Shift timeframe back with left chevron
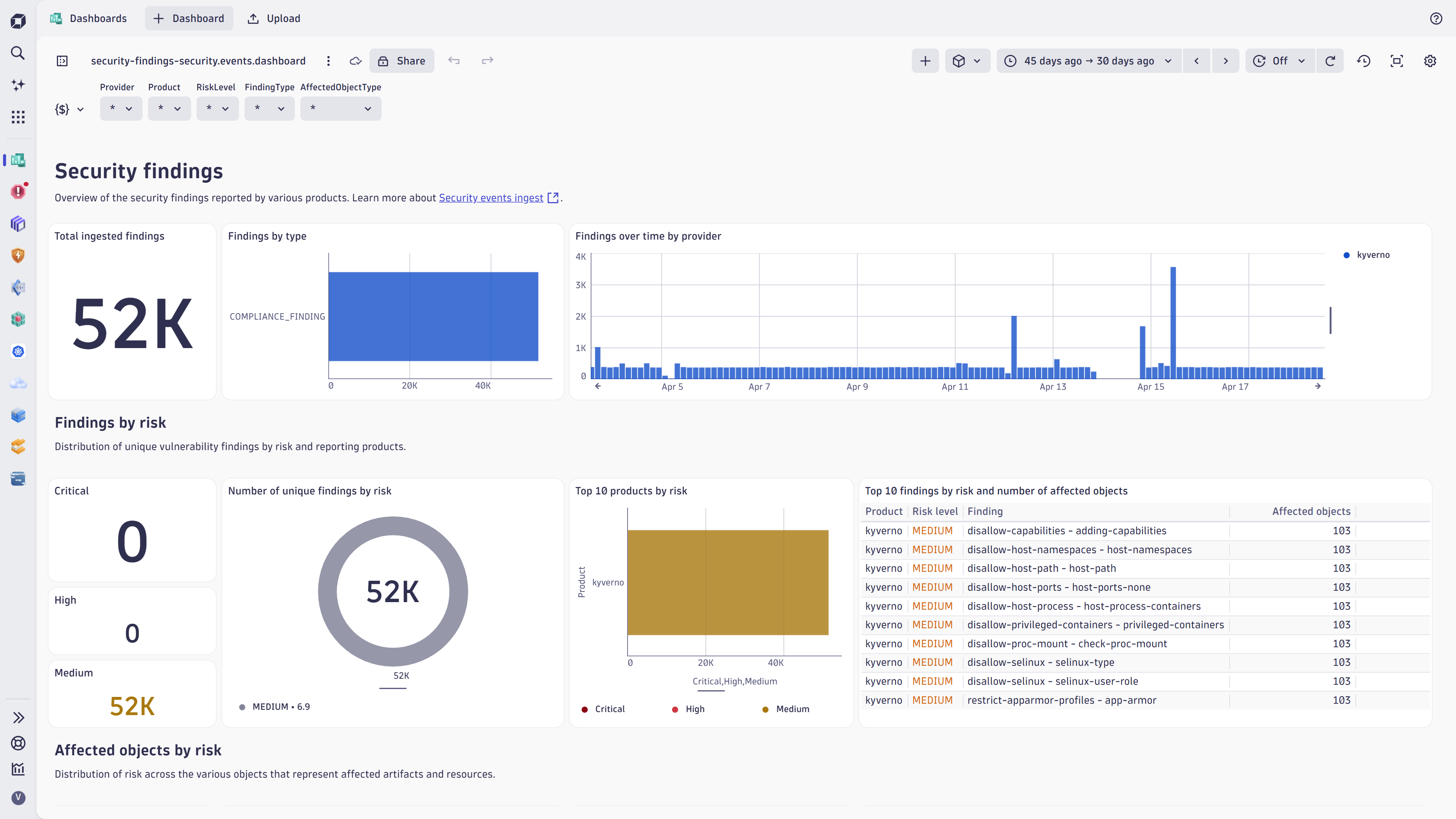The image size is (1456, 819). (1197, 61)
